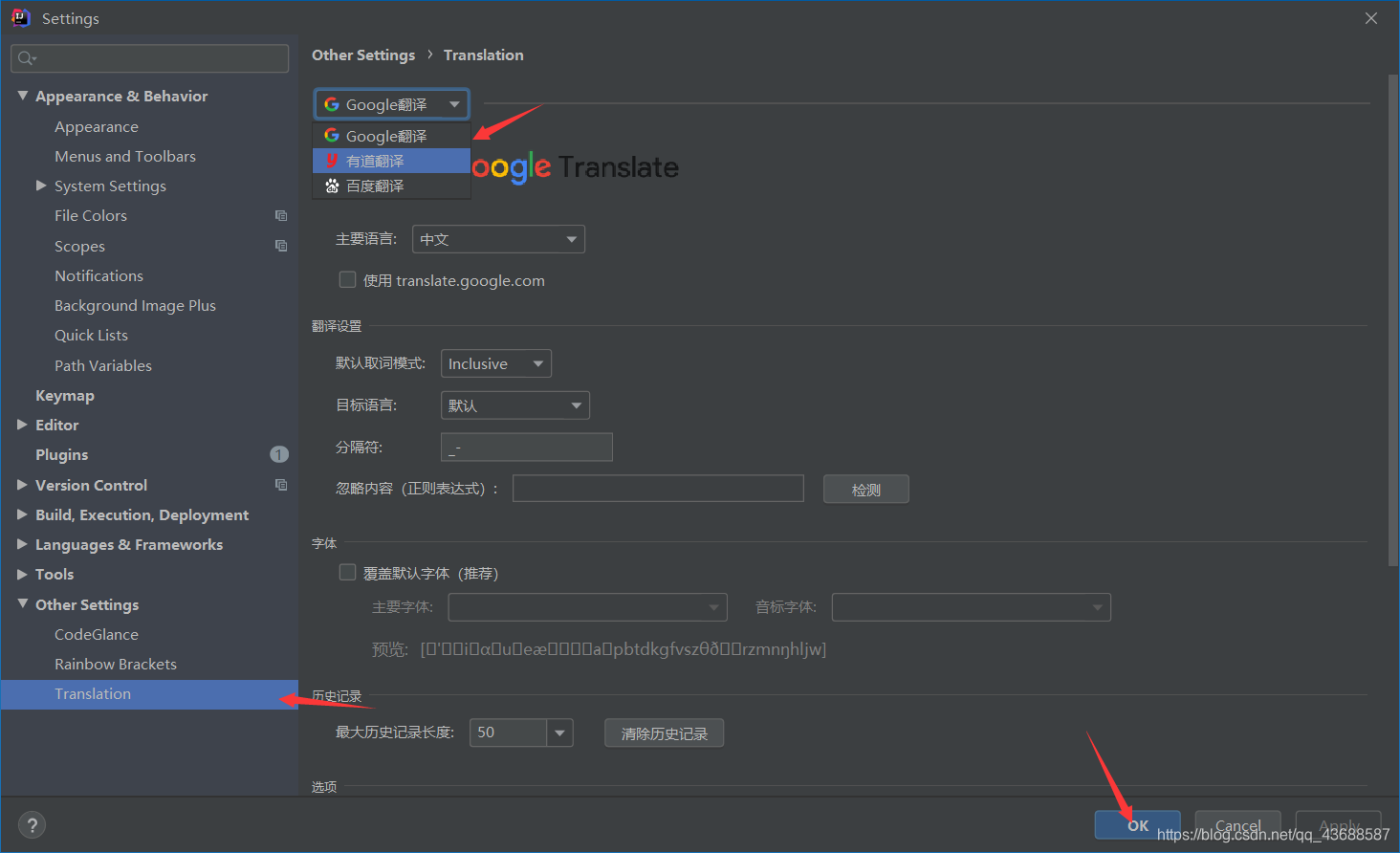
Task: Open the Quick Lists settings page
Action: 91,335
